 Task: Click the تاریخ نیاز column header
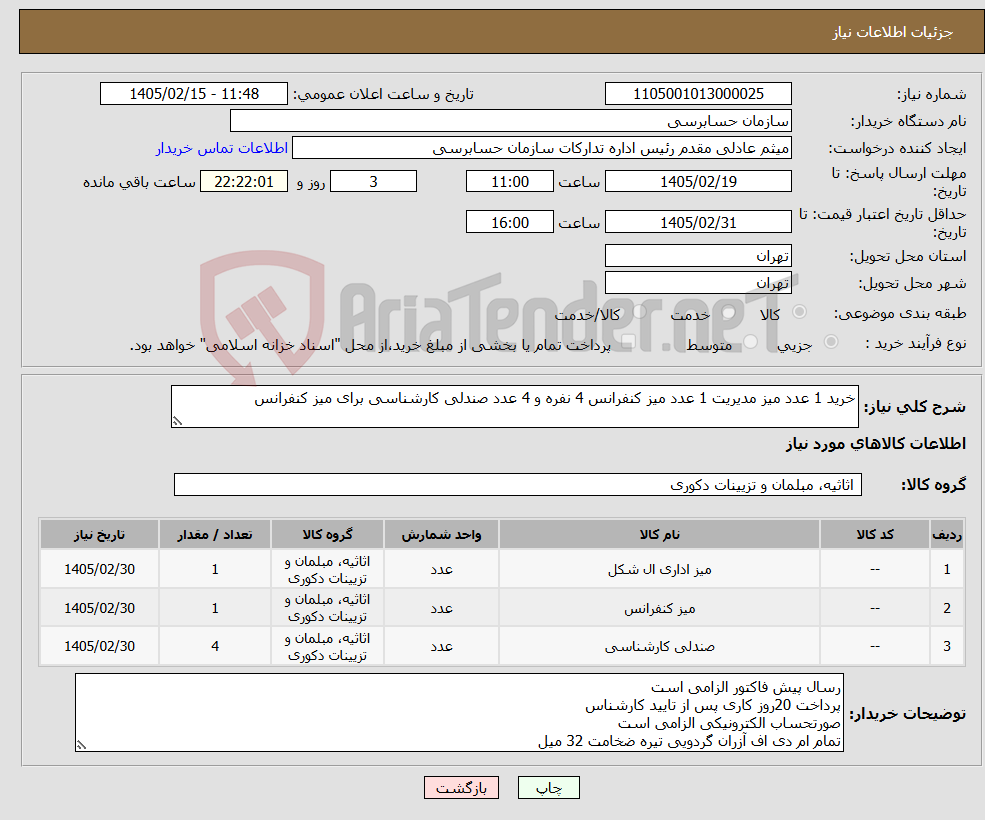(x=99, y=534)
